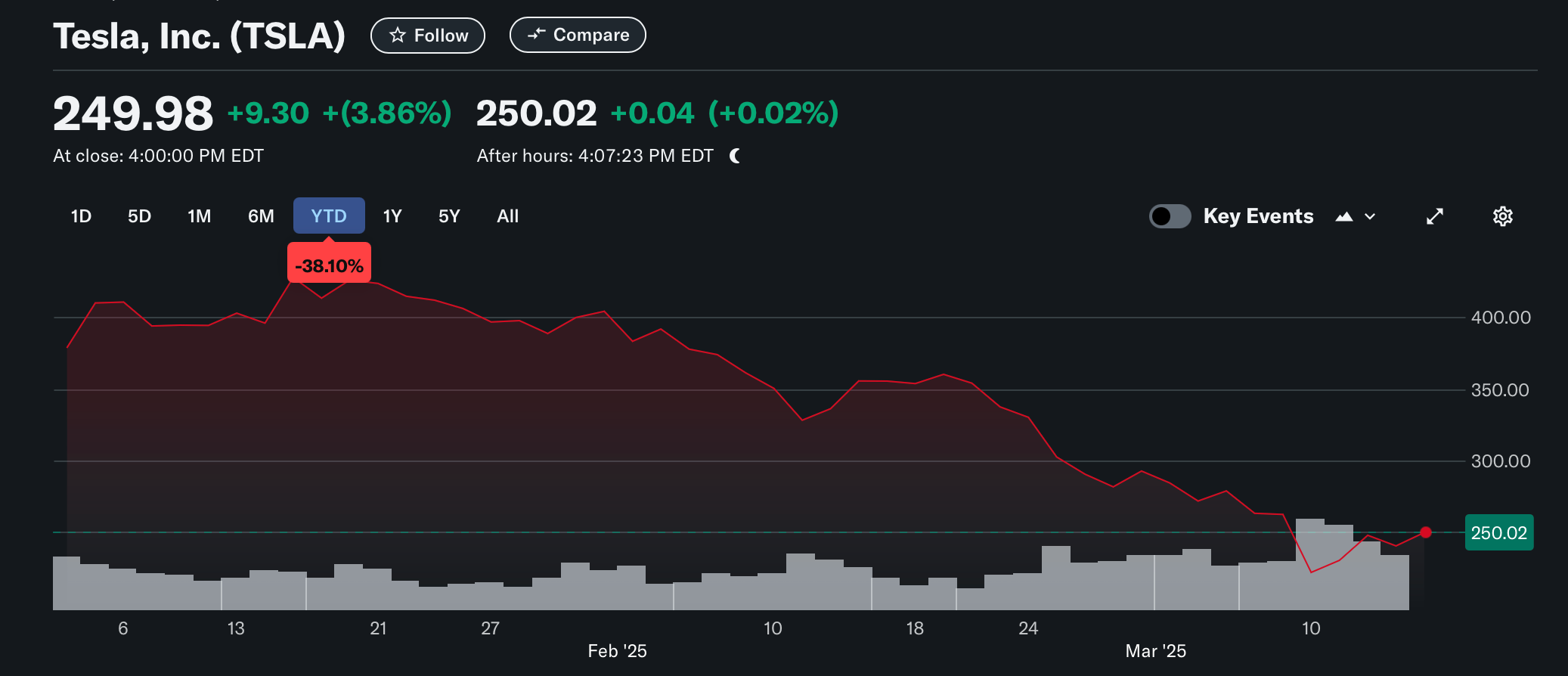This screenshot has height=676, width=1568.
Task: Click the 27 date axis label
Action: pos(491,628)
